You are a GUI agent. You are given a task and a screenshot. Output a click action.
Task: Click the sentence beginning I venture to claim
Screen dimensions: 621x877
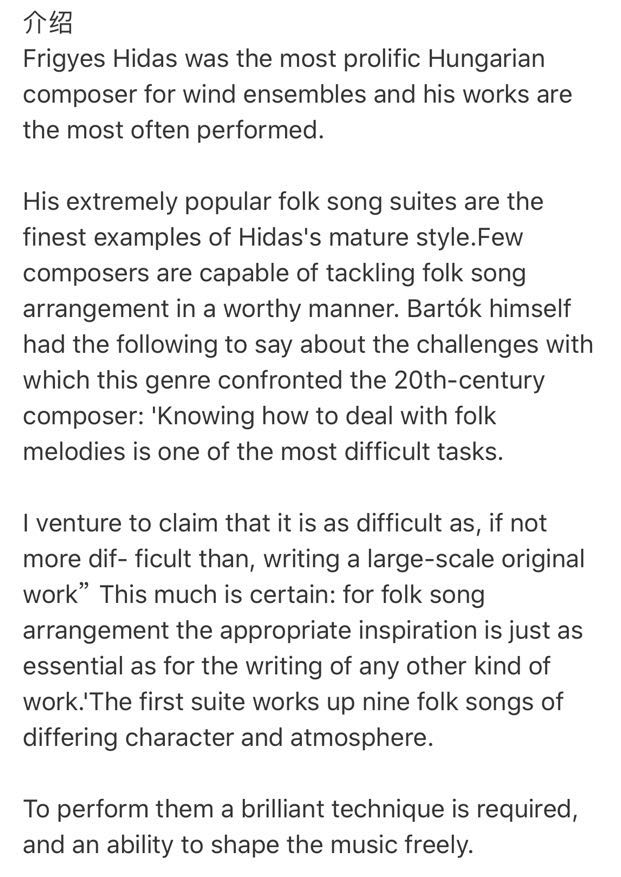[x=304, y=559]
